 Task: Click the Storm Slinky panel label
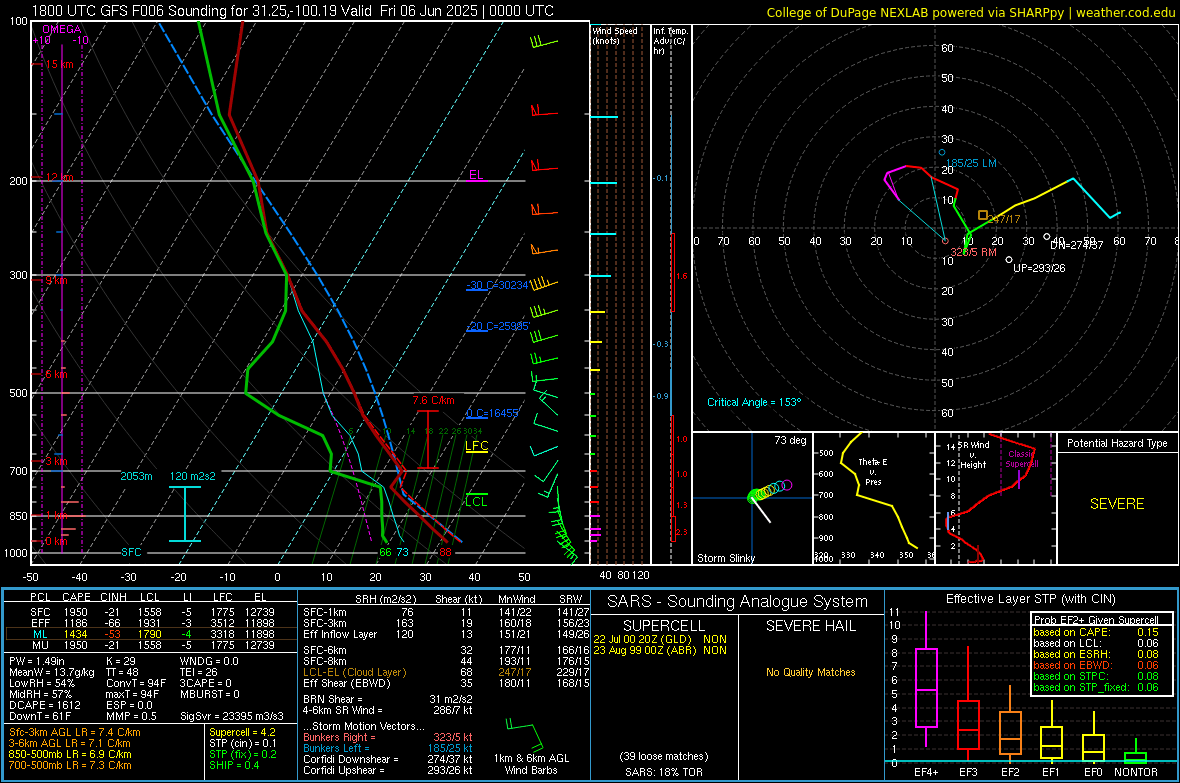(725, 558)
